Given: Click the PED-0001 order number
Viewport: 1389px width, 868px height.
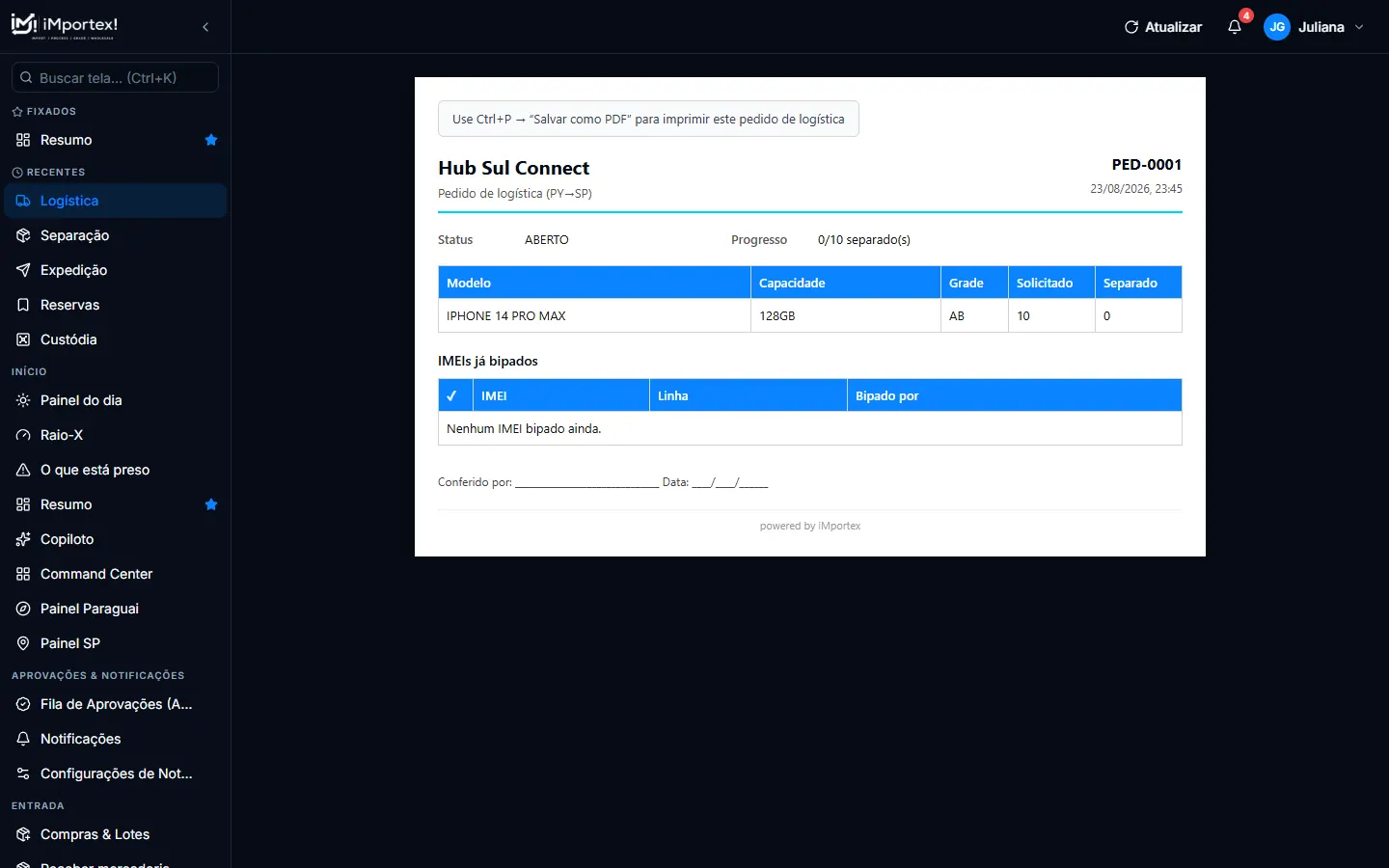Looking at the screenshot, I should (1146, 165).
